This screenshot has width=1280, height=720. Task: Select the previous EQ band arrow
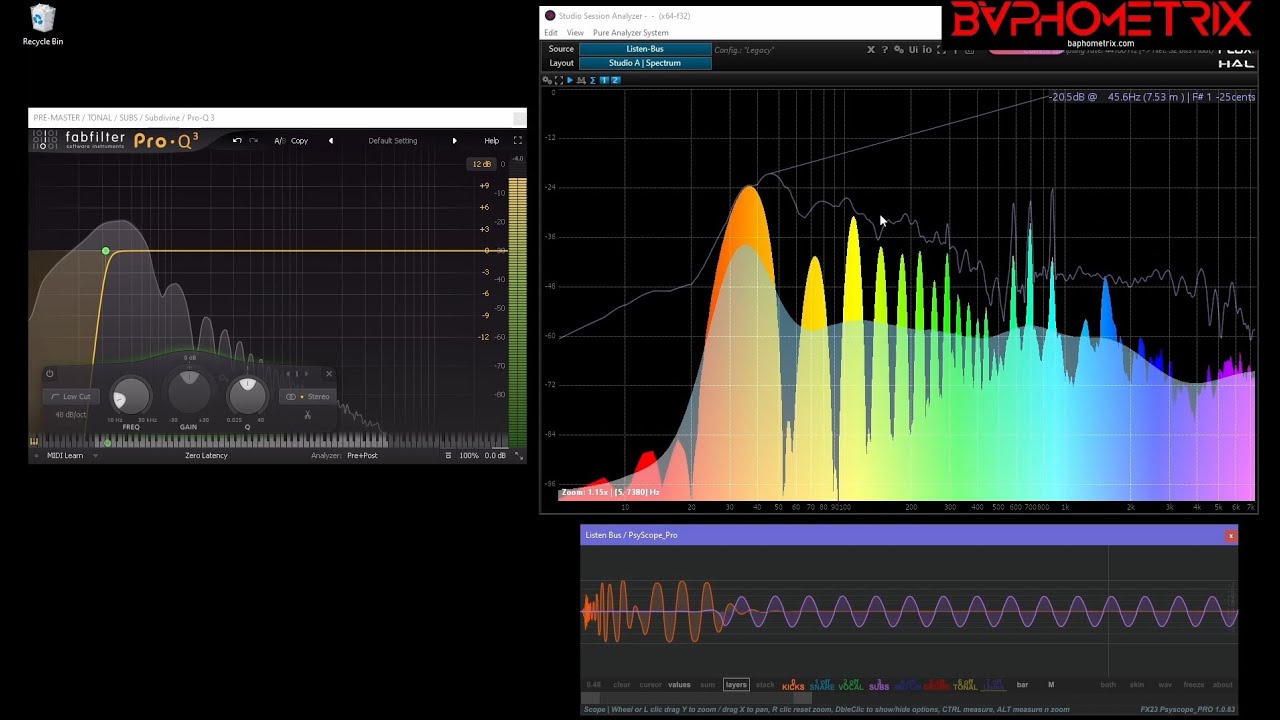coord(288,374)
